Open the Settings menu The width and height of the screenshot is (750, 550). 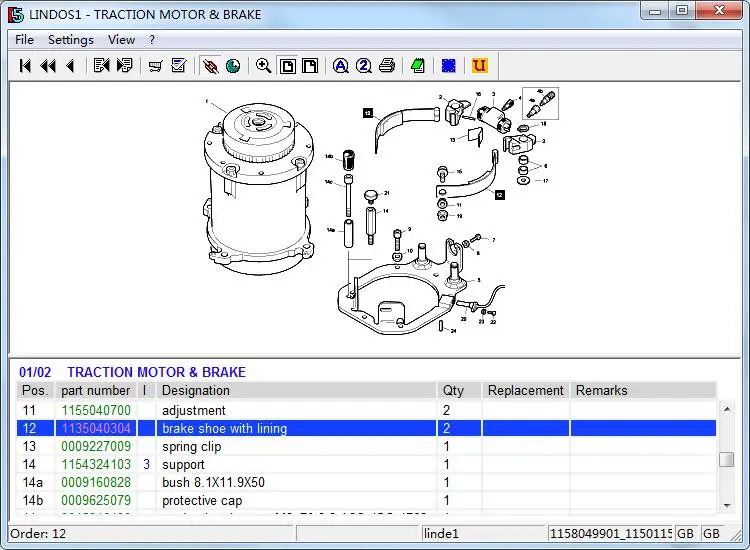click(x=70, y=40)
